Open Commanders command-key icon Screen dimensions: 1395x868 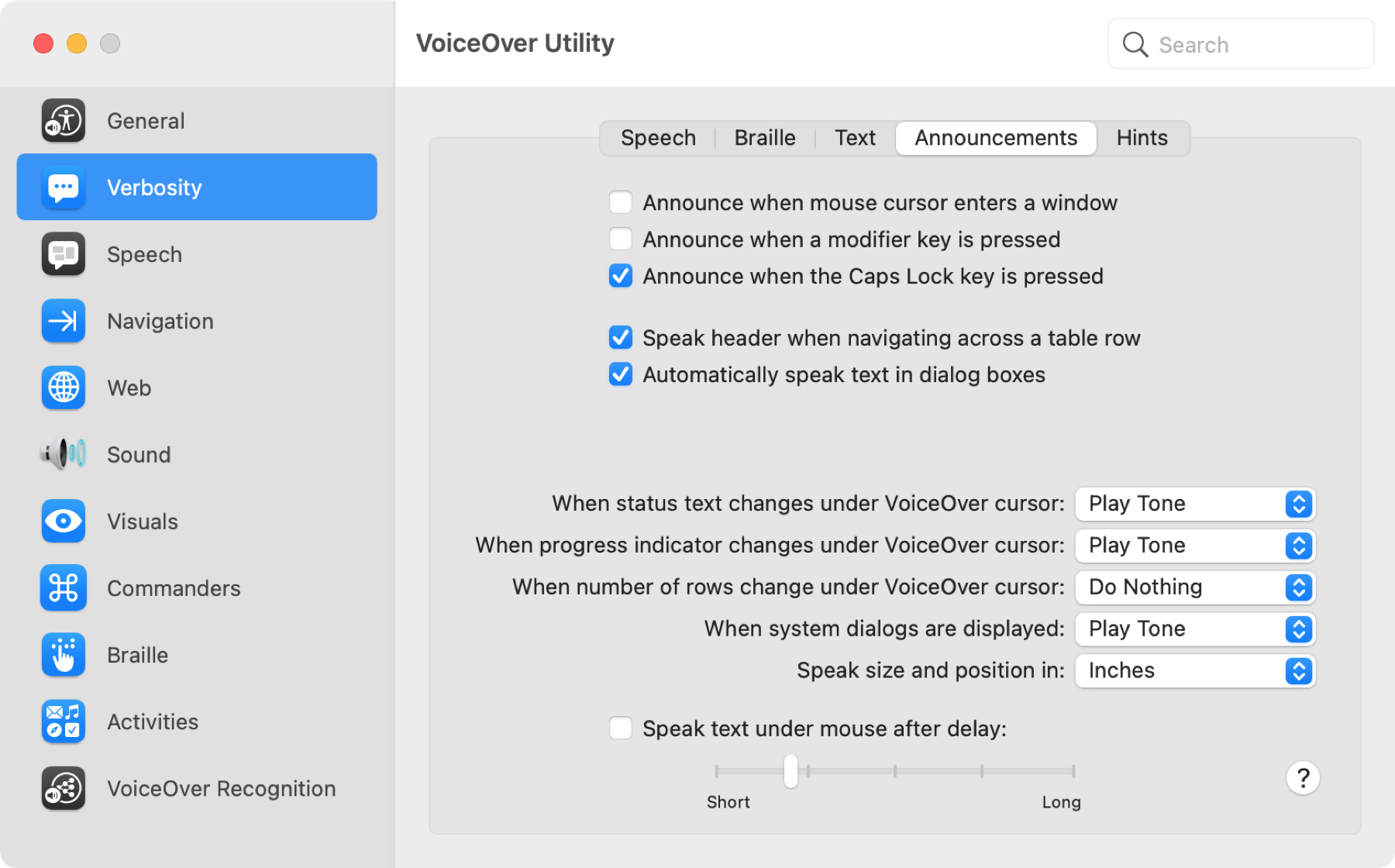[64, 588]
